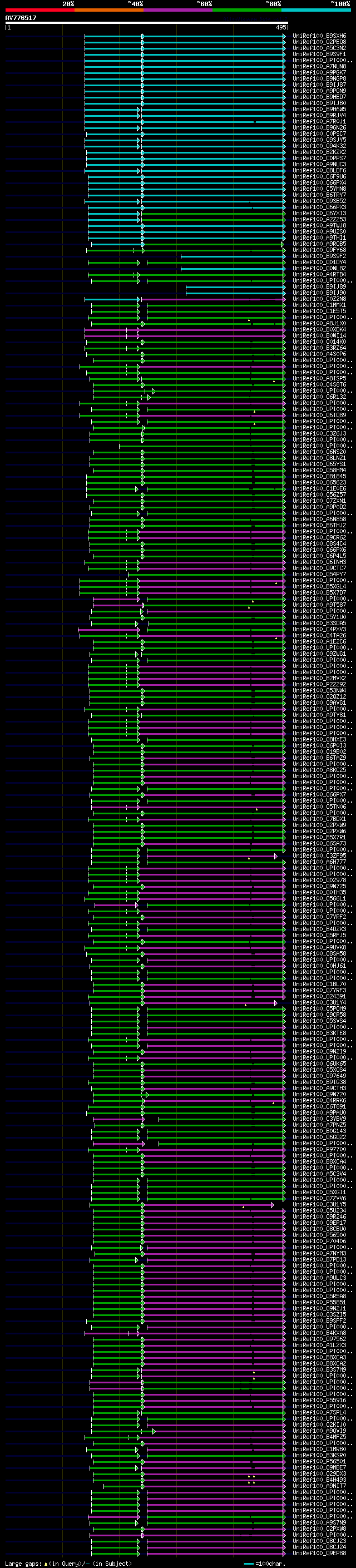Image resolution: width=356 pixels, height=1568 pixels.
Task: Select hit UniRef100_Q66PX4
Action: (x=319, y=182)
